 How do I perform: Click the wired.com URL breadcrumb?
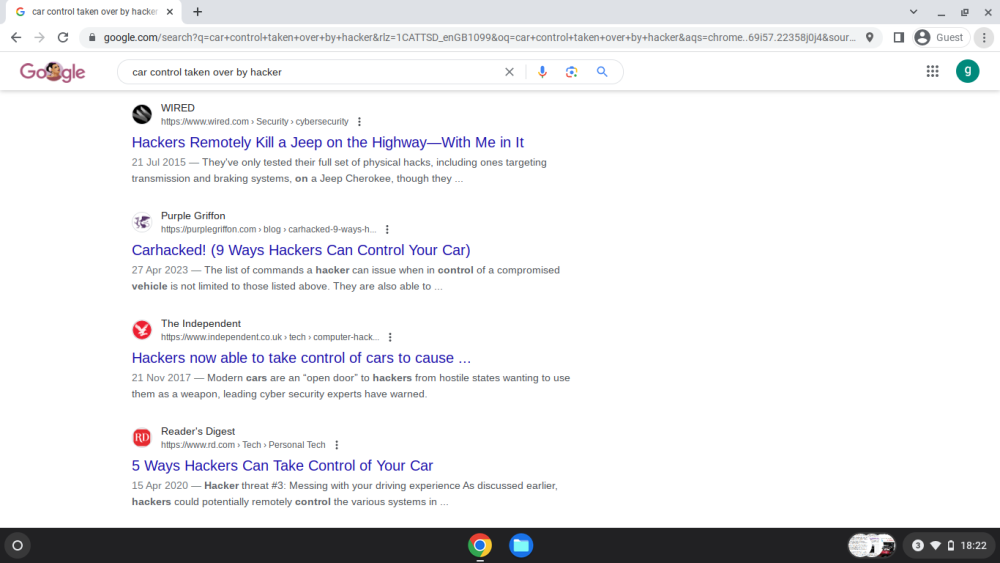tap(254, 122)
